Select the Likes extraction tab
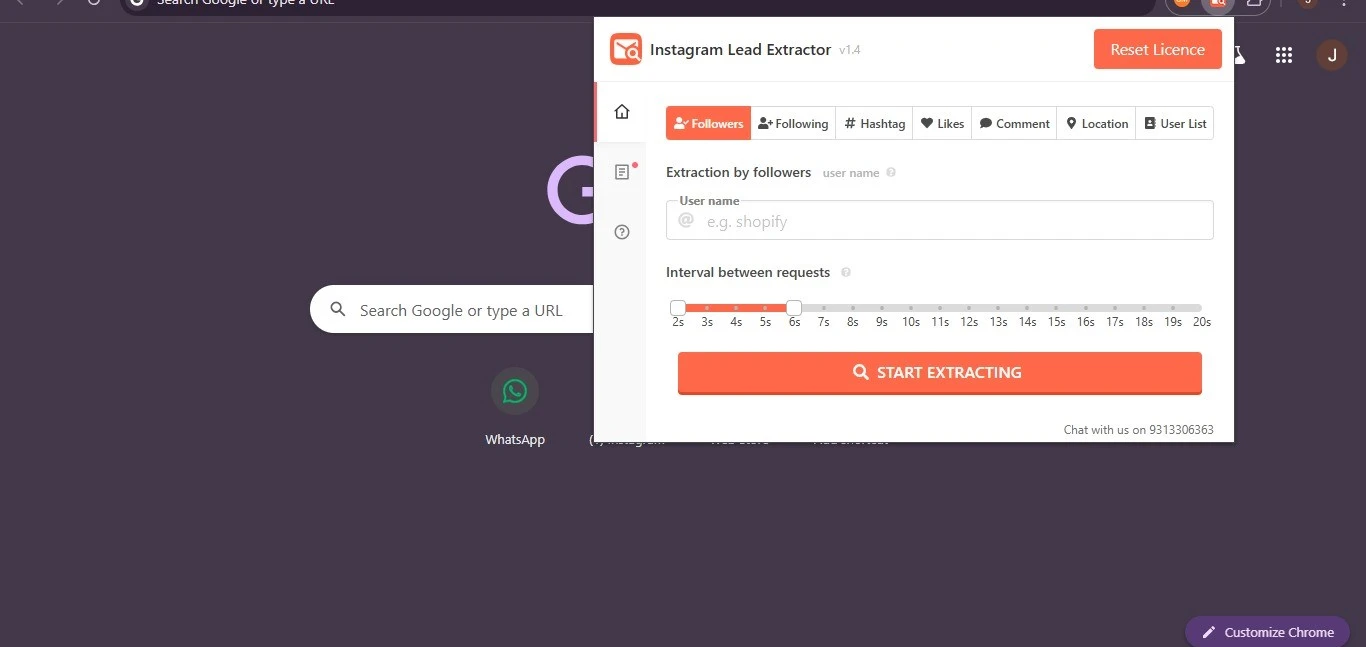 (x=942, y=123)
